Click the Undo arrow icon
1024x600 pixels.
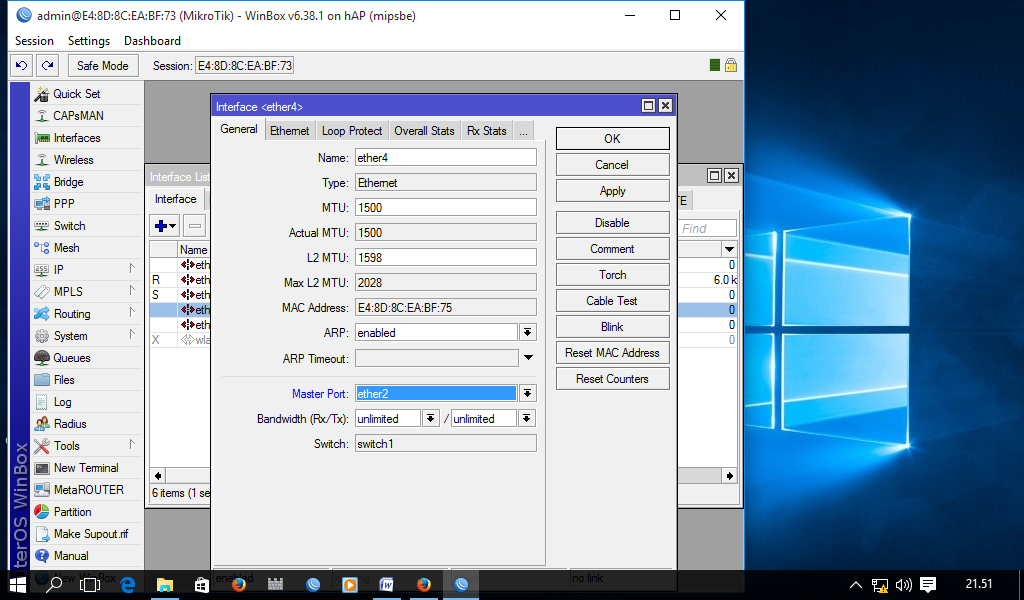coord(22,65)
